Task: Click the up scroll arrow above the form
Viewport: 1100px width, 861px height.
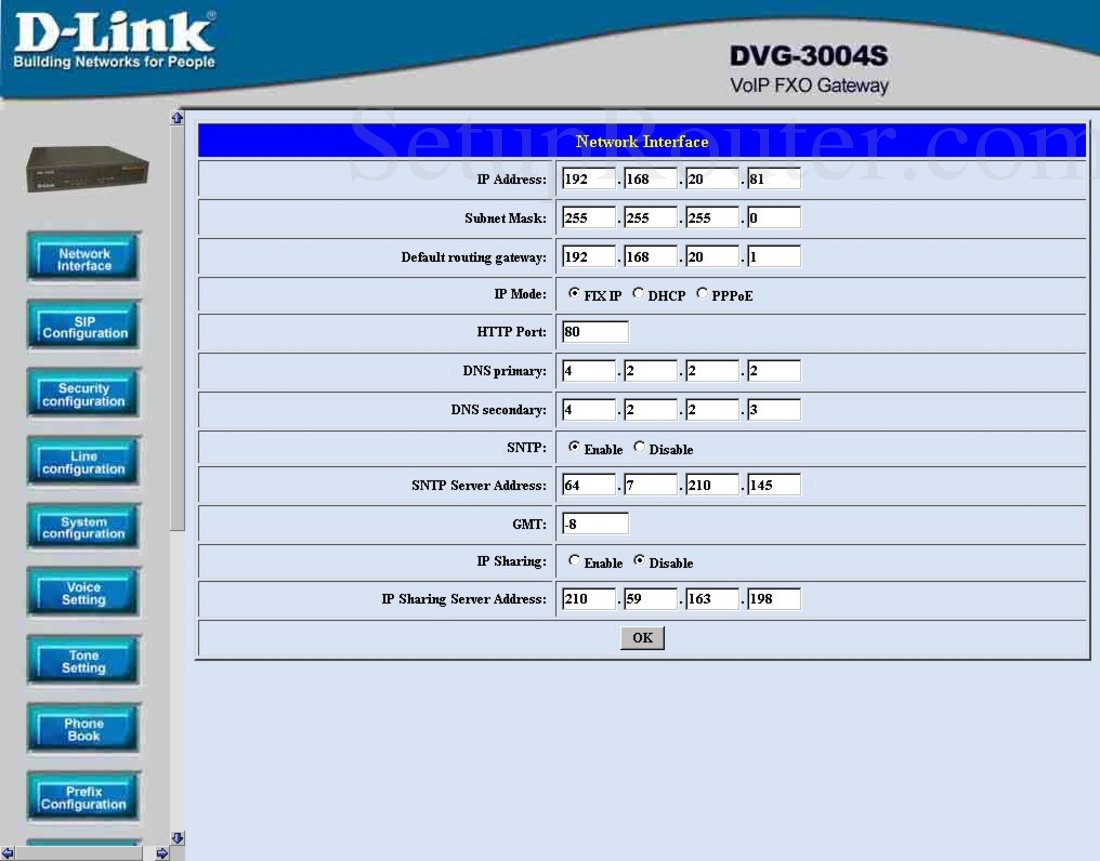Action: pos(177,116)
